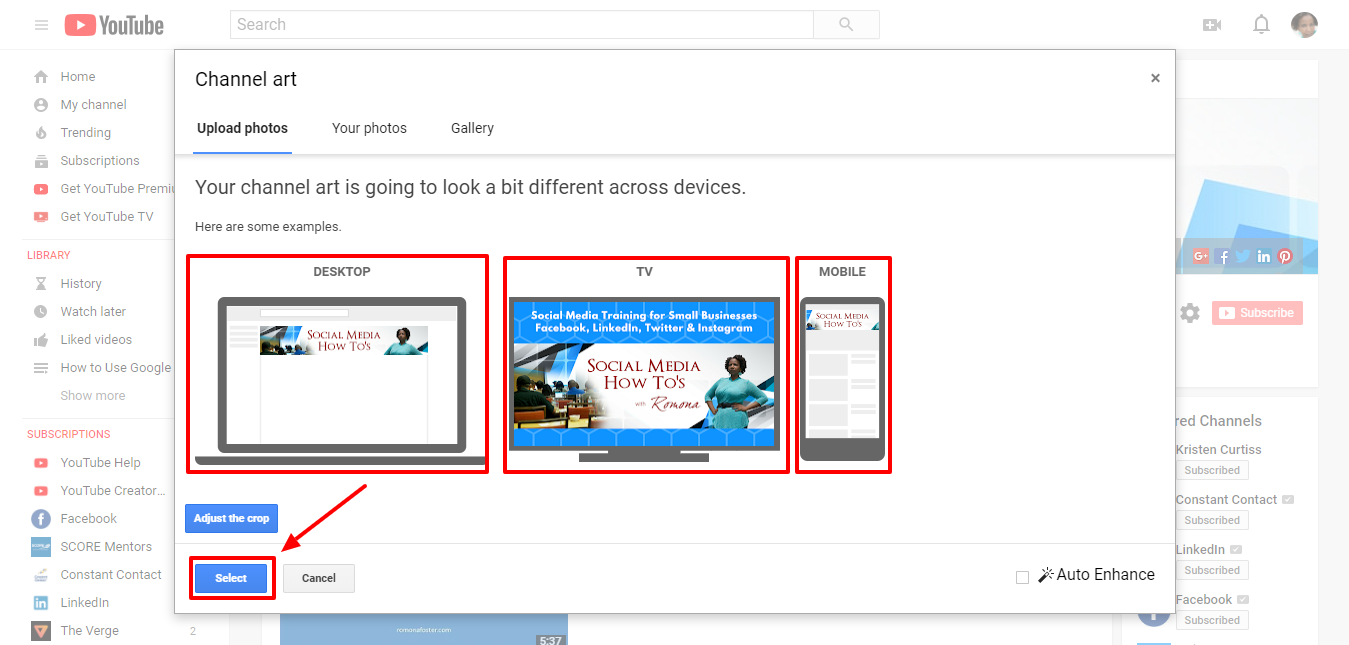Click the LinkedIn subscription channel icon
The height and width of the screenshot is (645, 1349).
tap(41, 603)
